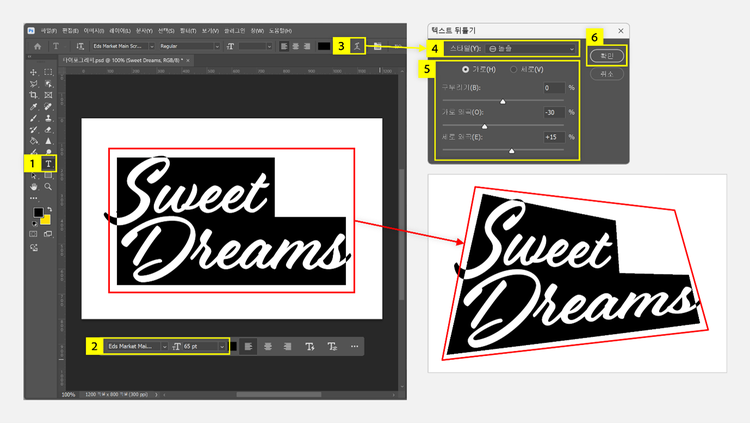This screenshot has width=750, height=423.
Task: Right-align text in the floating taskbar
Action: [x=287, y=346]
